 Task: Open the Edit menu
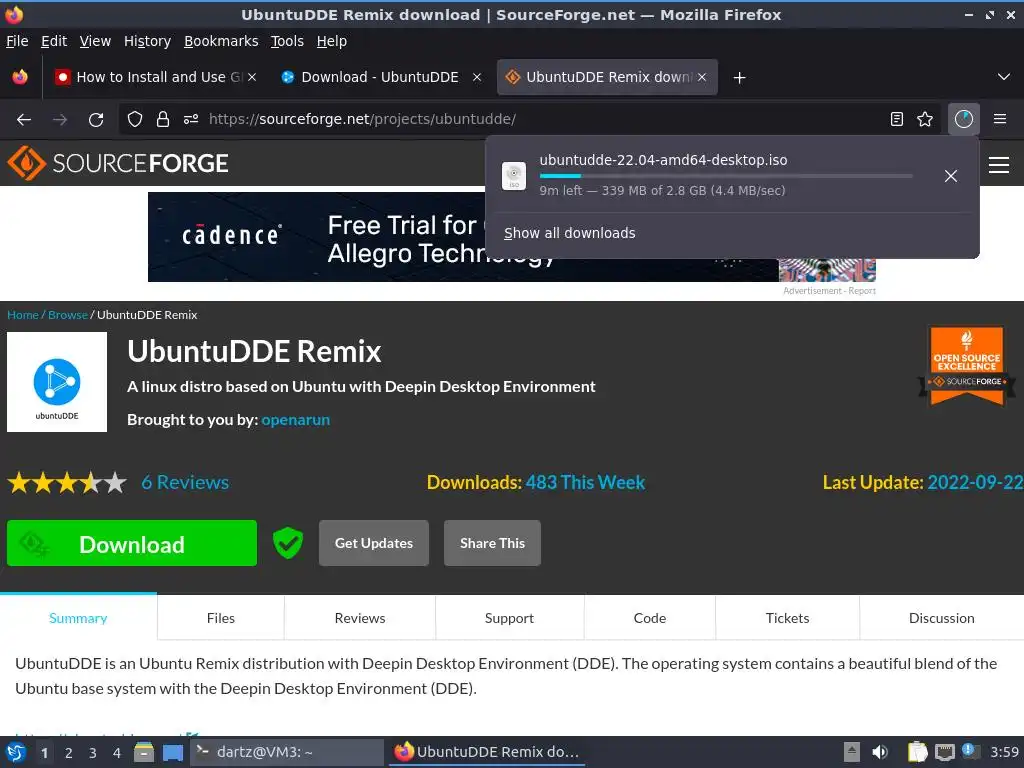point(54,41)
